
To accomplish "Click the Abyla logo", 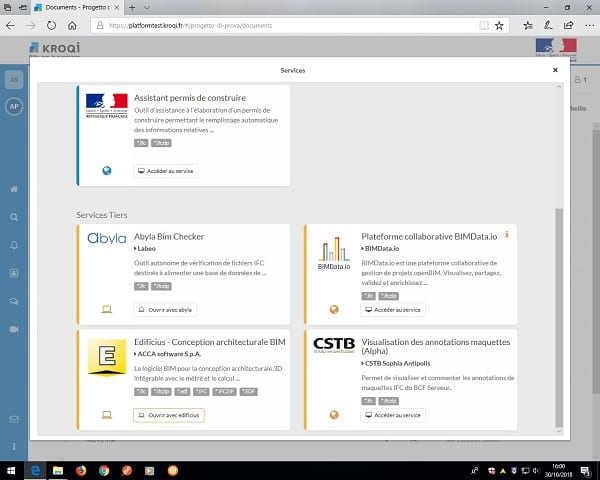I will (107, 238).
